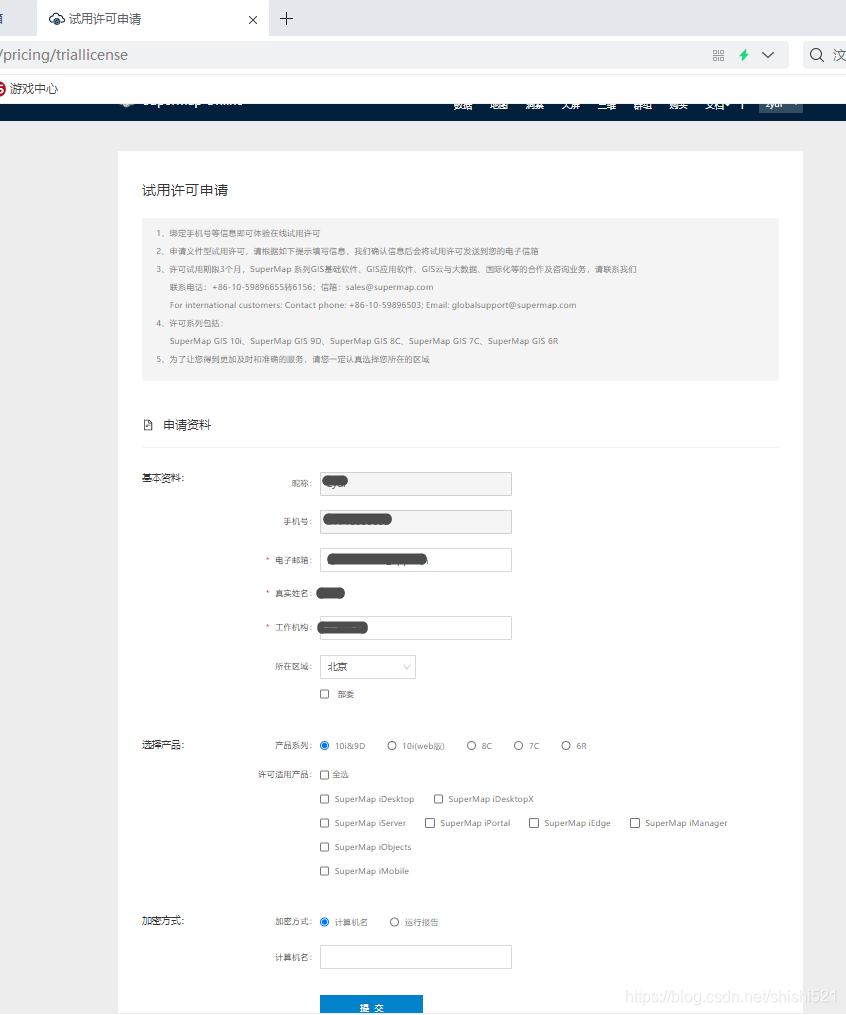
Task: Choose 运行报告 encryption method radio
Action: (x=395, y=922)
